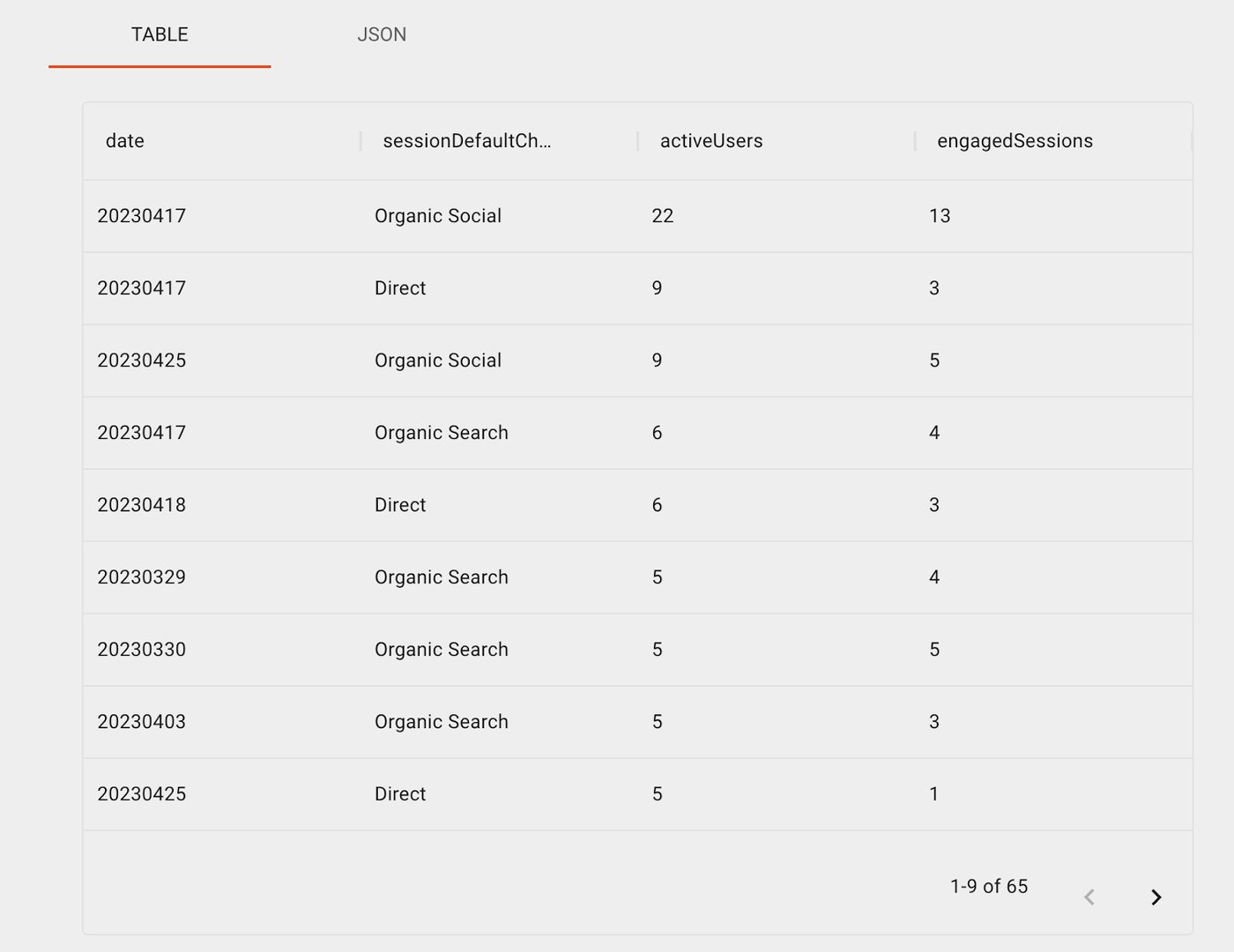Switch to the JSON tab
This screenshot has width=1234, height=952.
tap(382, 35)
